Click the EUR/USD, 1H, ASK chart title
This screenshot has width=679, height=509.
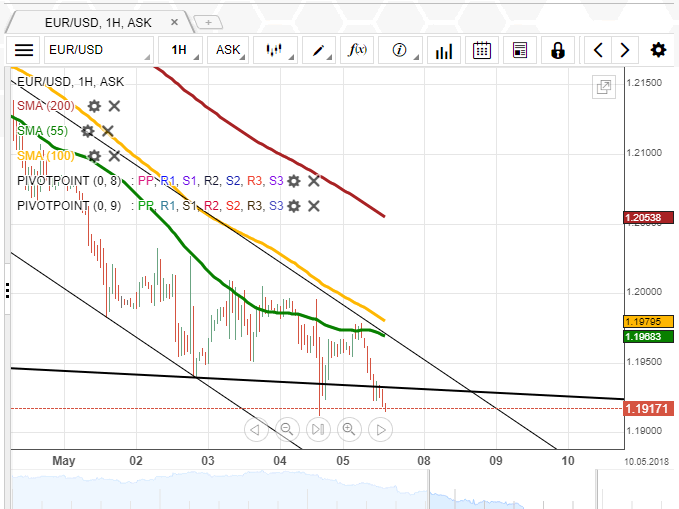click(x=70, y=81)
